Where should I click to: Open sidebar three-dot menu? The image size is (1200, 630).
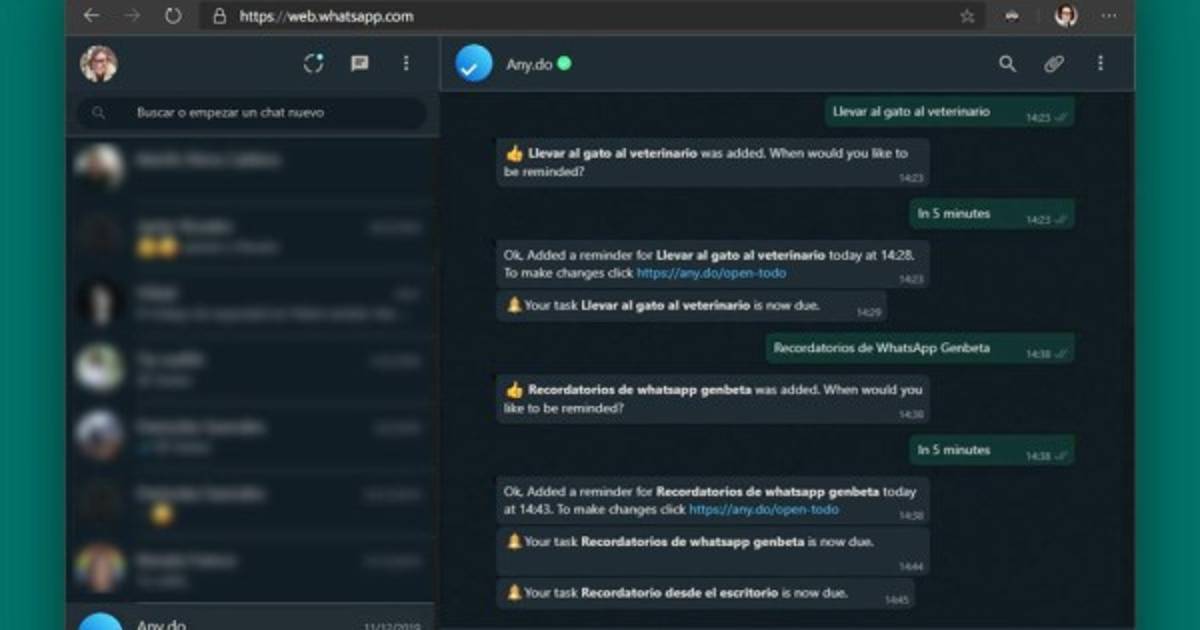406,64
